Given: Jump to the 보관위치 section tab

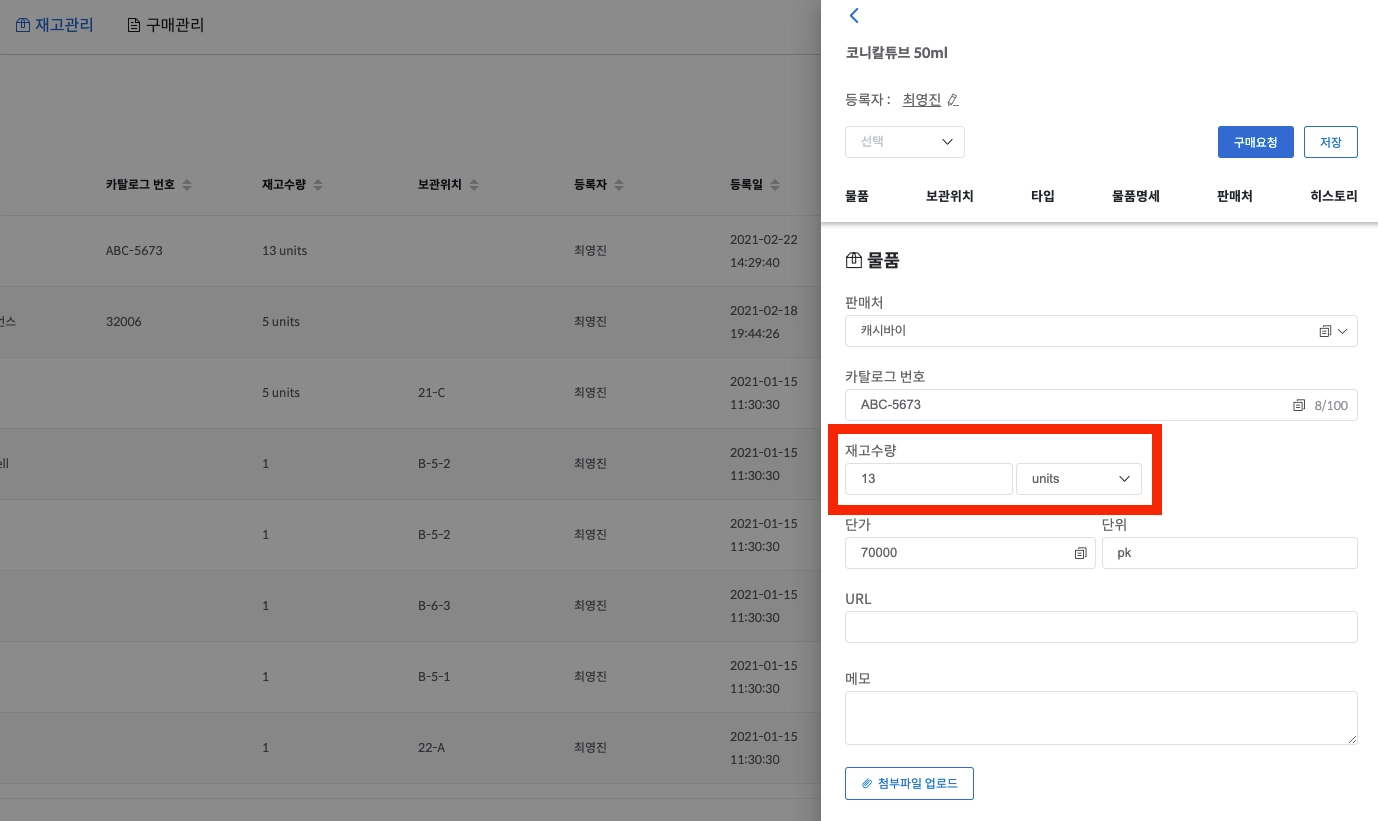Looking at the screenshot, I should click(x=950, y=196).
